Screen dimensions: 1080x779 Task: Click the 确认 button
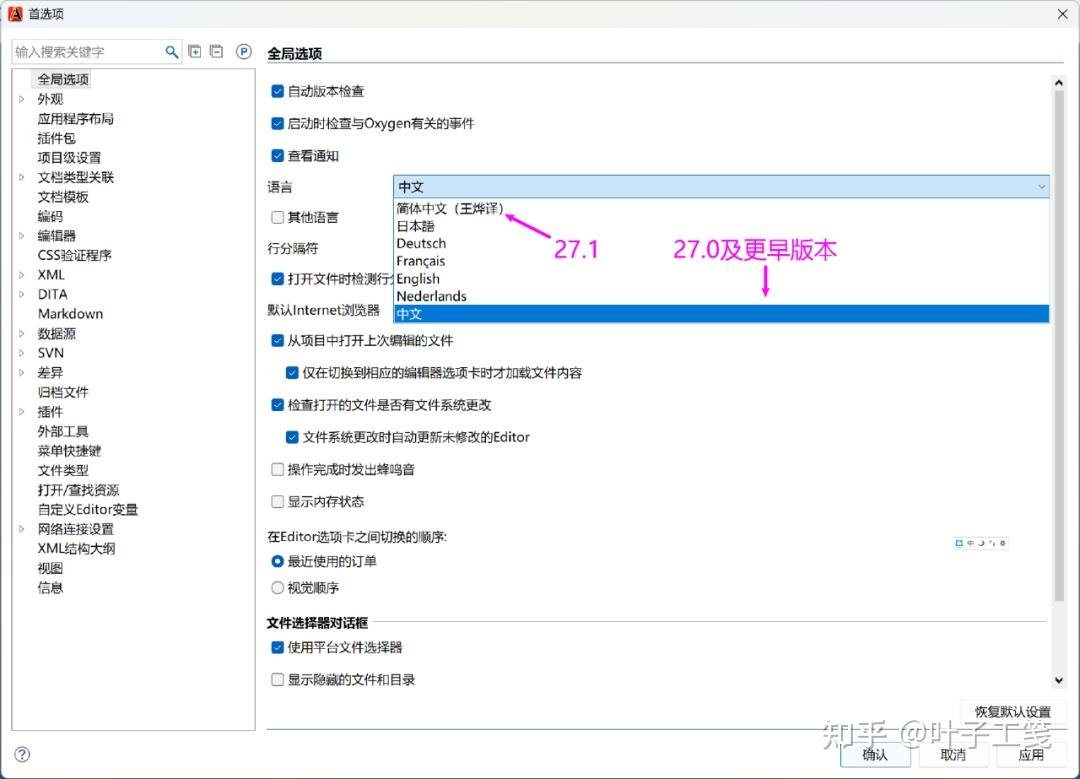875,755
